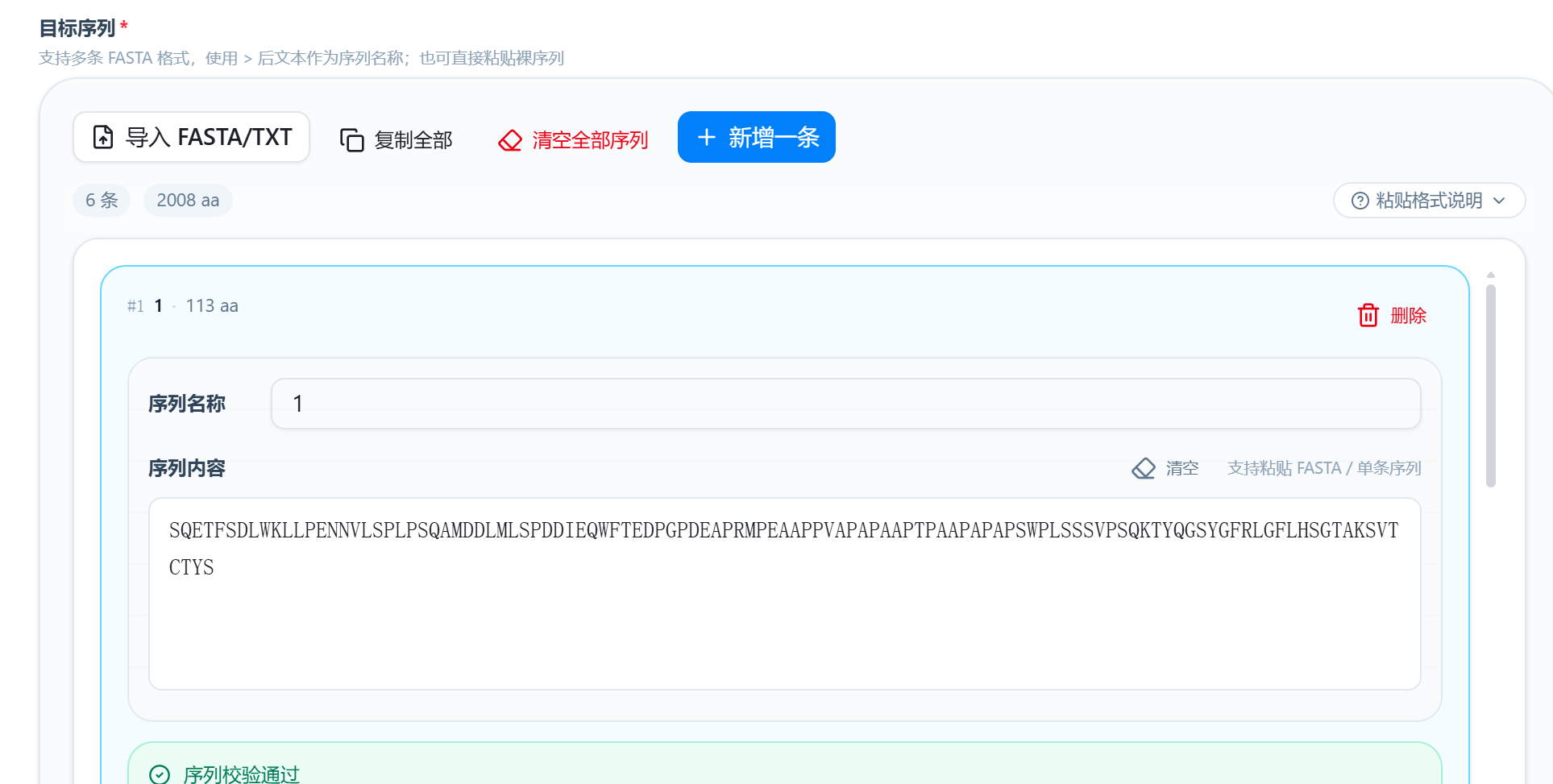
Task: Click 清空全部序列 to clear all sequences
Action: pyautogui.click(x=573, y=140)
